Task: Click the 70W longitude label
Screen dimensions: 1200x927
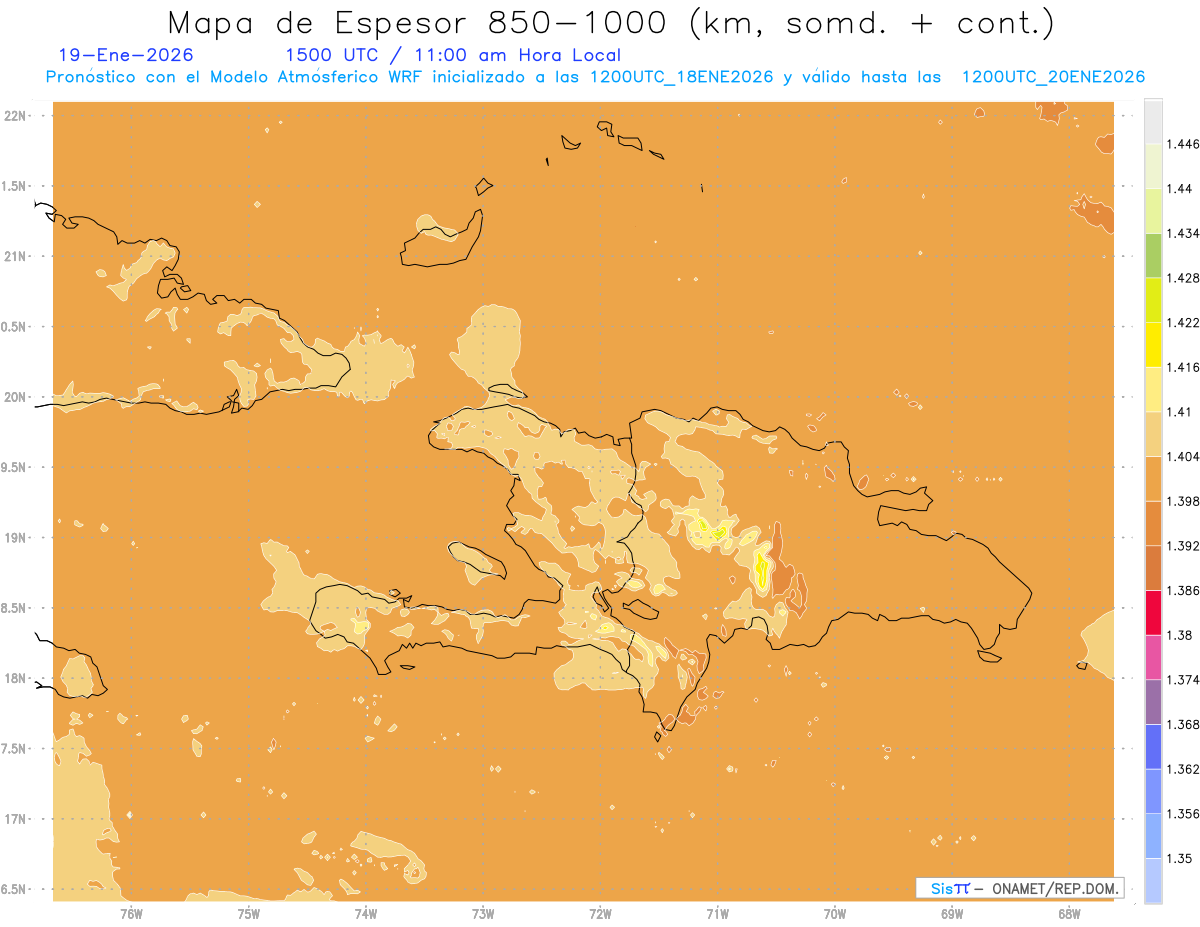Action: pyautogui.click(x=835, y=914)
